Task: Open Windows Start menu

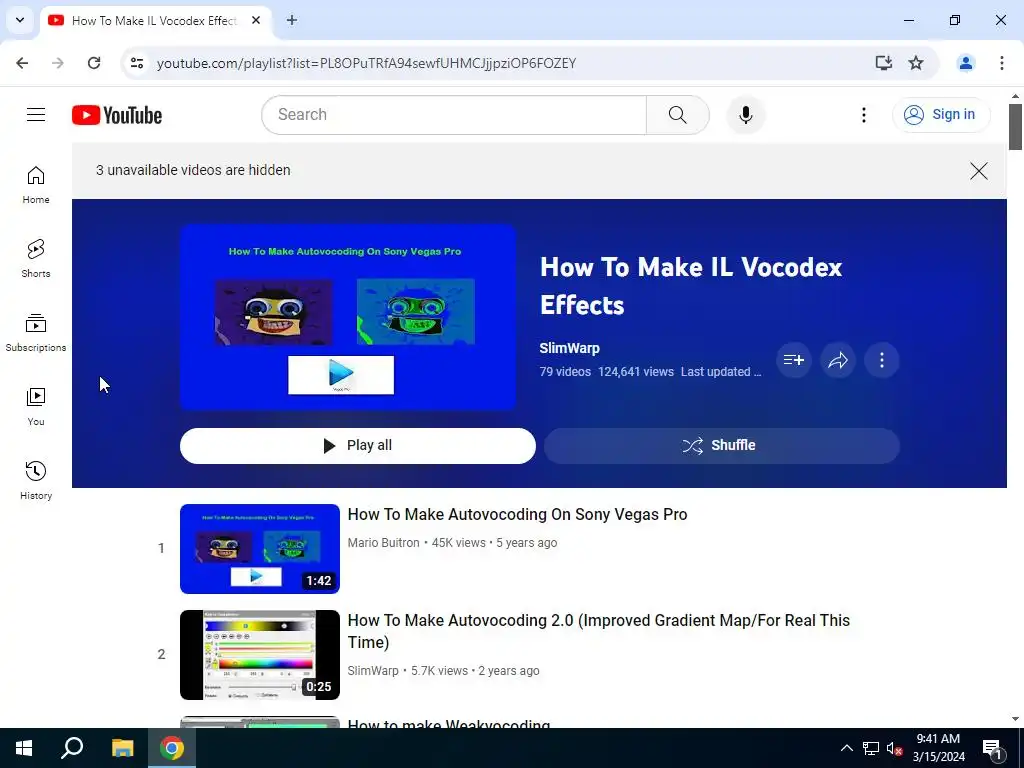Action: coord(24,748)
